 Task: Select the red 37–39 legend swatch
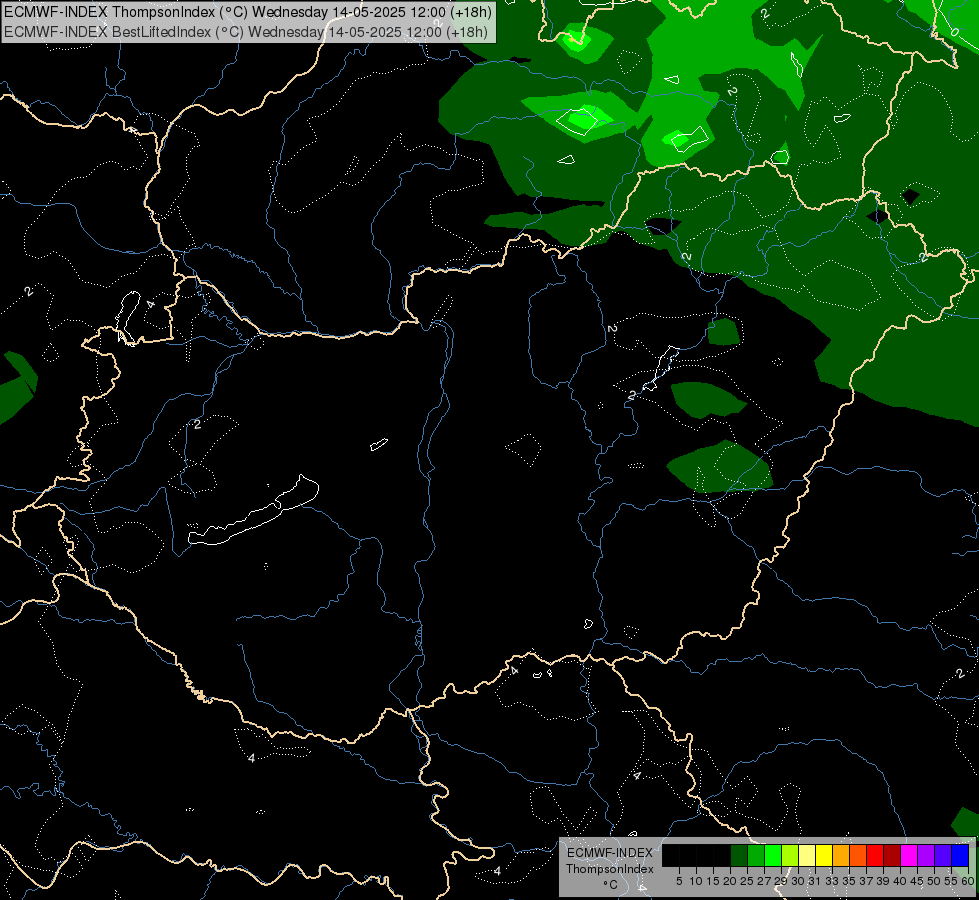click(x=875, y=855)
